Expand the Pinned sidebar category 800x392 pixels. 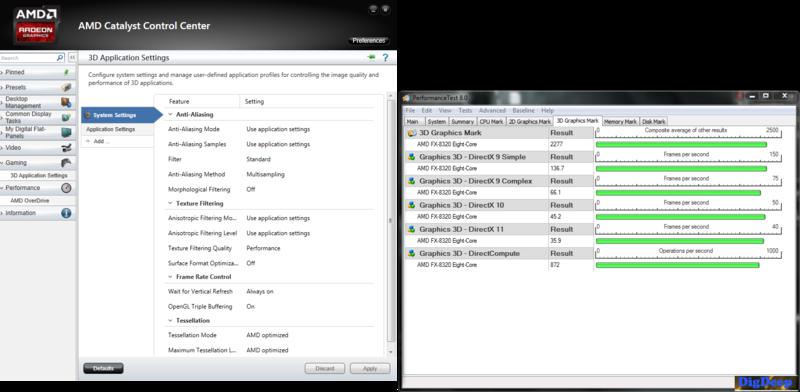pyautogui.click(x=2, y=72)
